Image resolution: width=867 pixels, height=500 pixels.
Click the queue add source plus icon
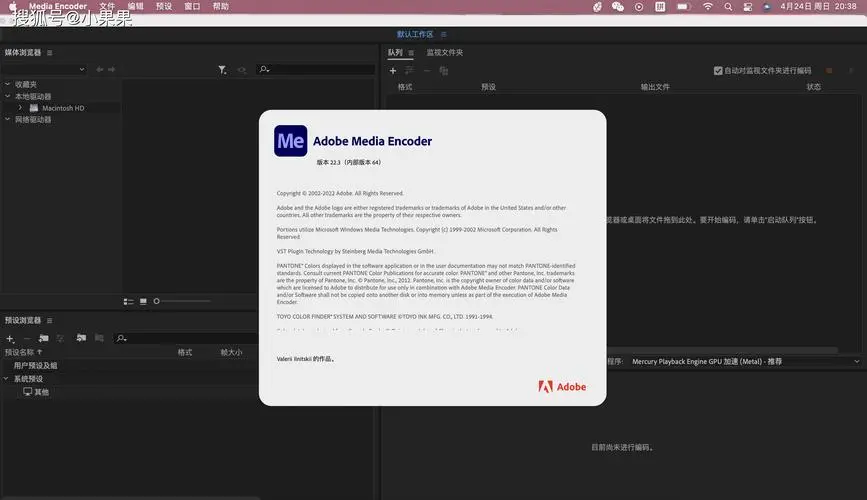coord(393,71)
